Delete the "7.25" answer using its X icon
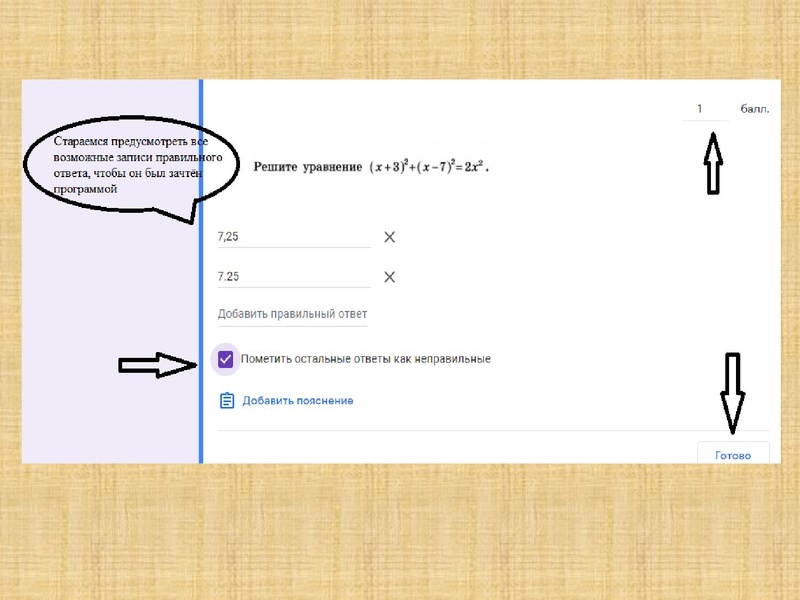800x600 pixels. 390,277
